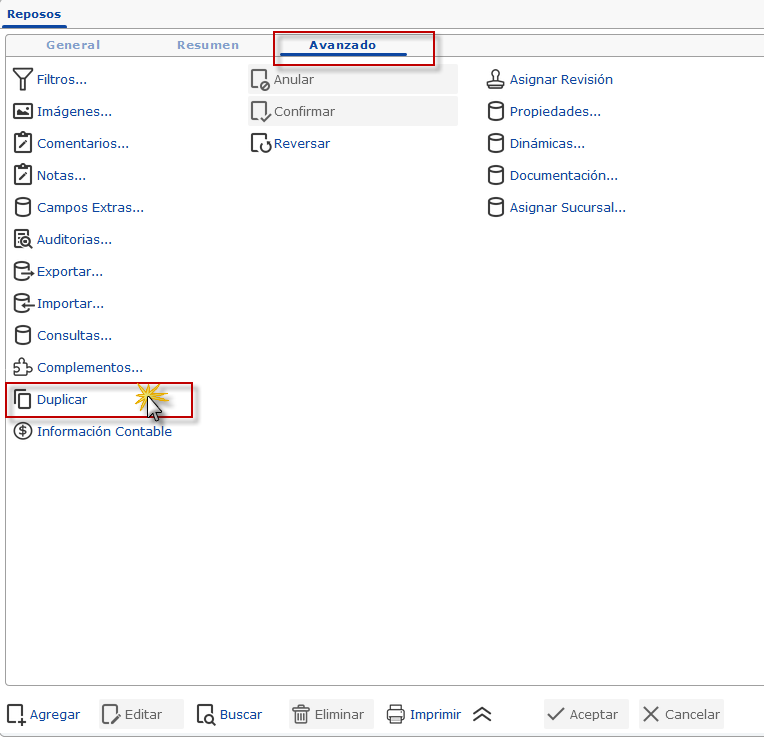
Task: Click the Reversar document icon
Action: click(261, 144)
